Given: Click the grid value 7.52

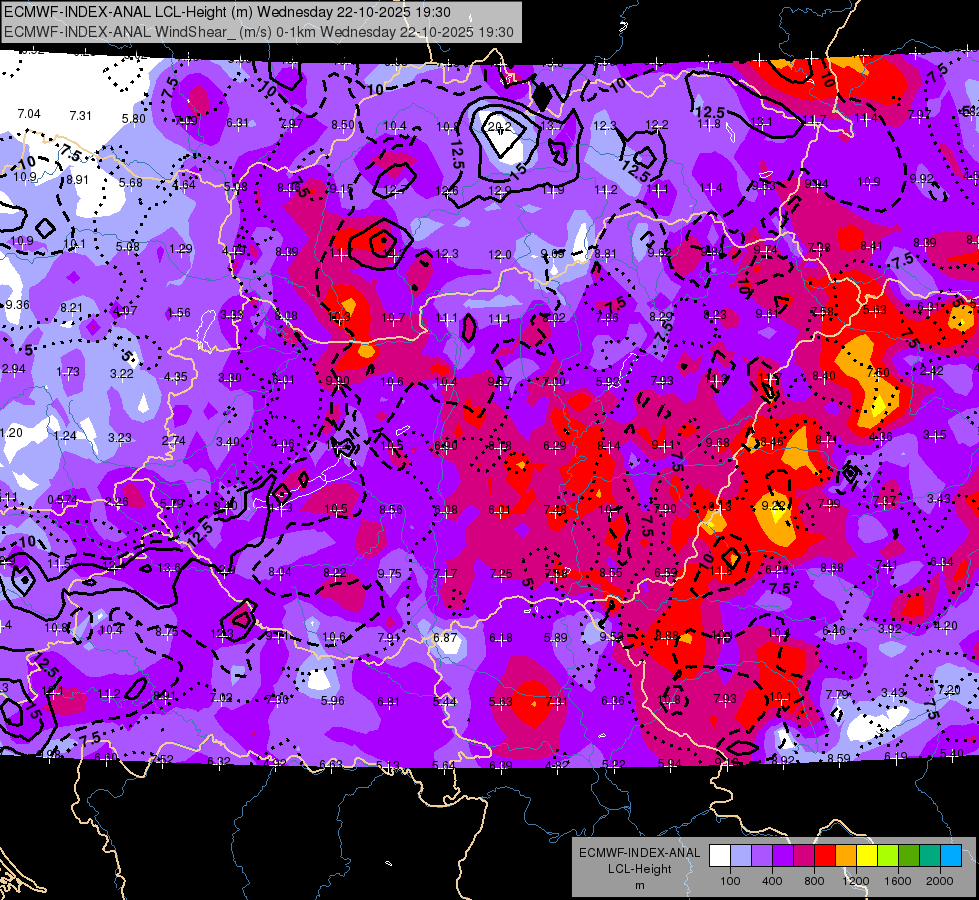Looking at the screenshot, I should pos(162,759).
